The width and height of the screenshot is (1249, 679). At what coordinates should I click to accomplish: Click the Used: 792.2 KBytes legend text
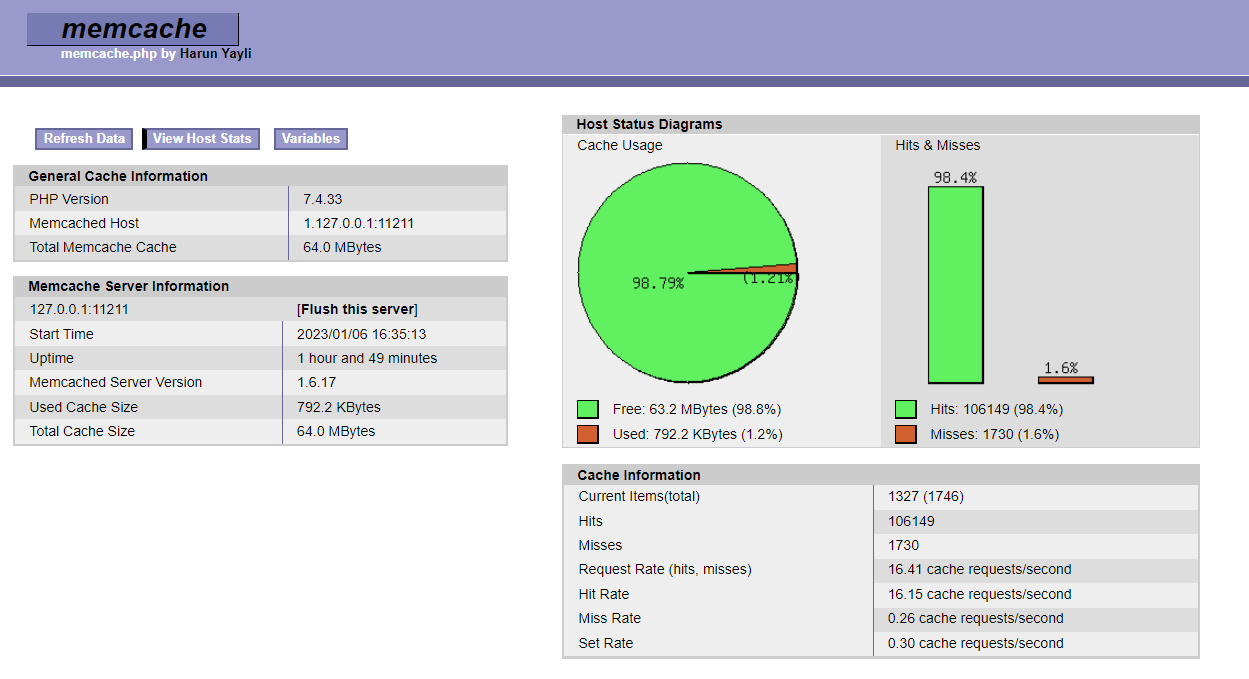click(x=698, y=434)
